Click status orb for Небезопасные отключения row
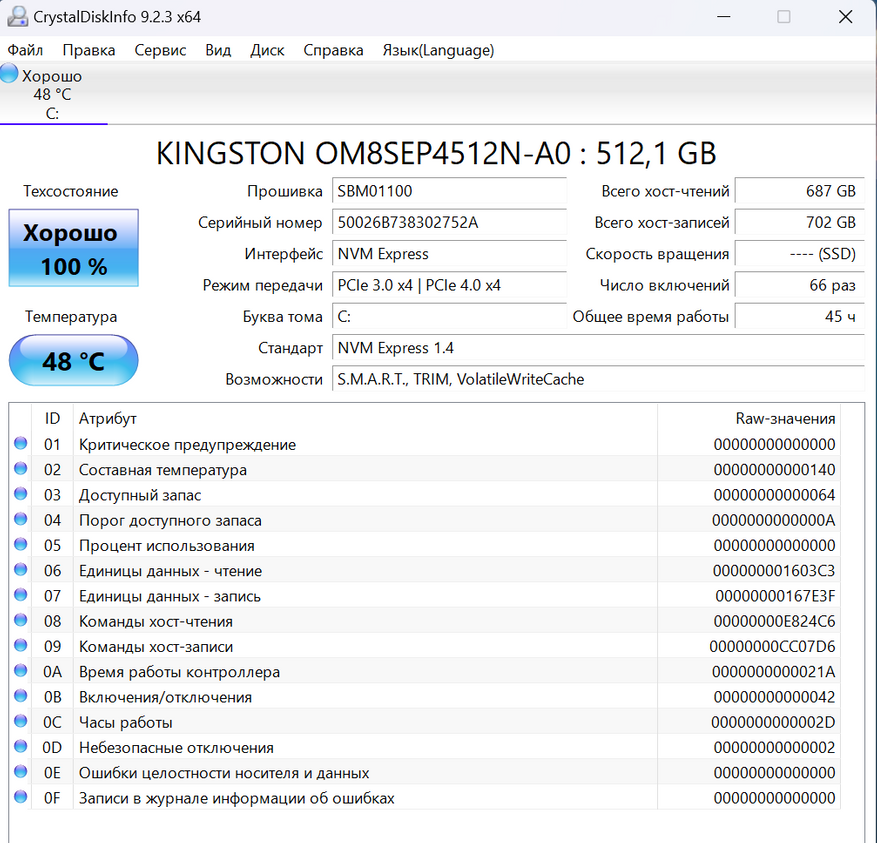This screenshot has height=843, width=877. 21,746
